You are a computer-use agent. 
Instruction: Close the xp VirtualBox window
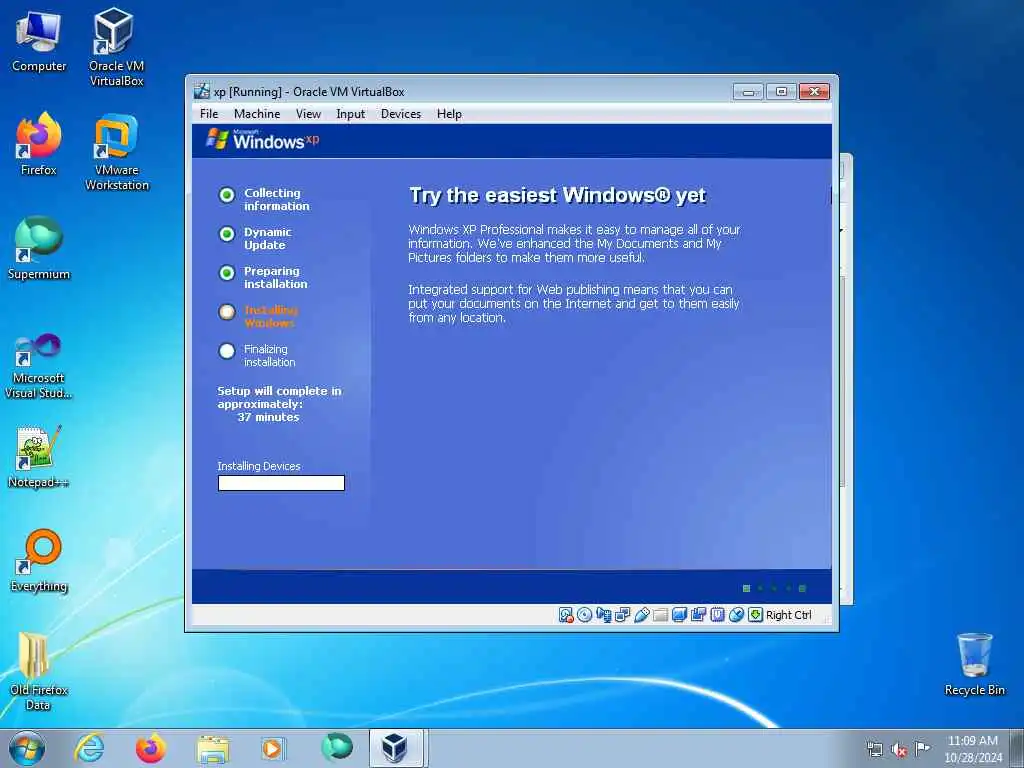[x=815, y=92]
